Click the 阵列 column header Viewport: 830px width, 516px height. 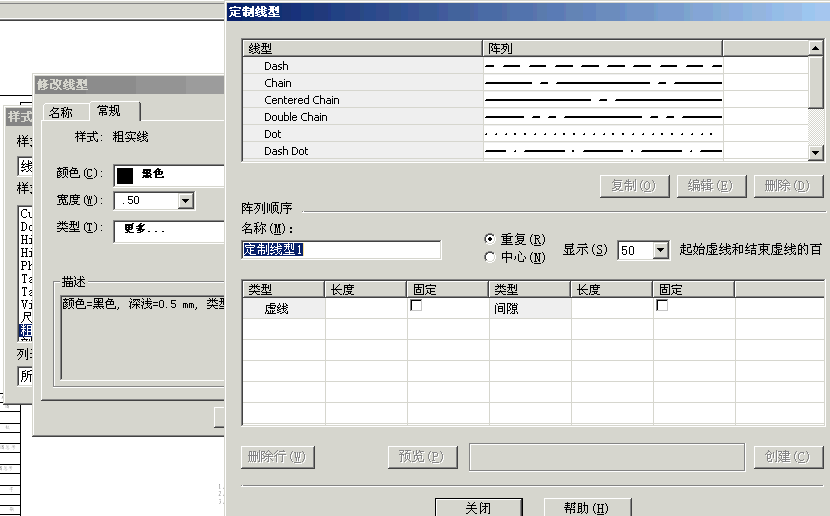coord(602,49)
